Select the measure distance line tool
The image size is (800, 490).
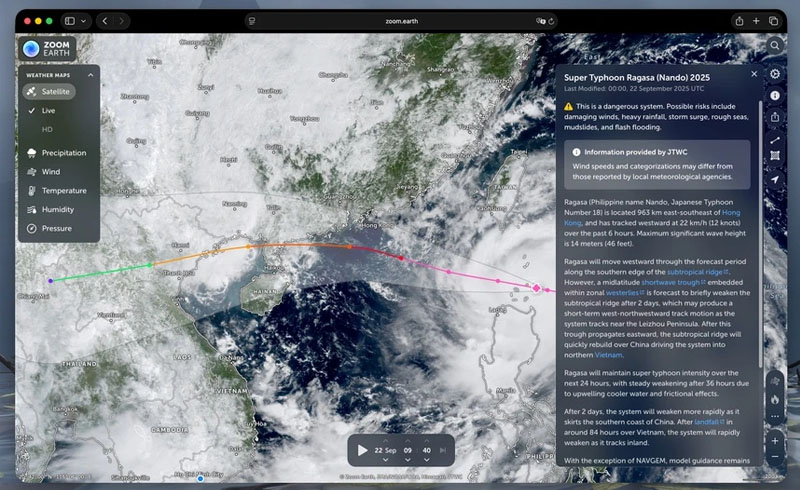[776, 139]
